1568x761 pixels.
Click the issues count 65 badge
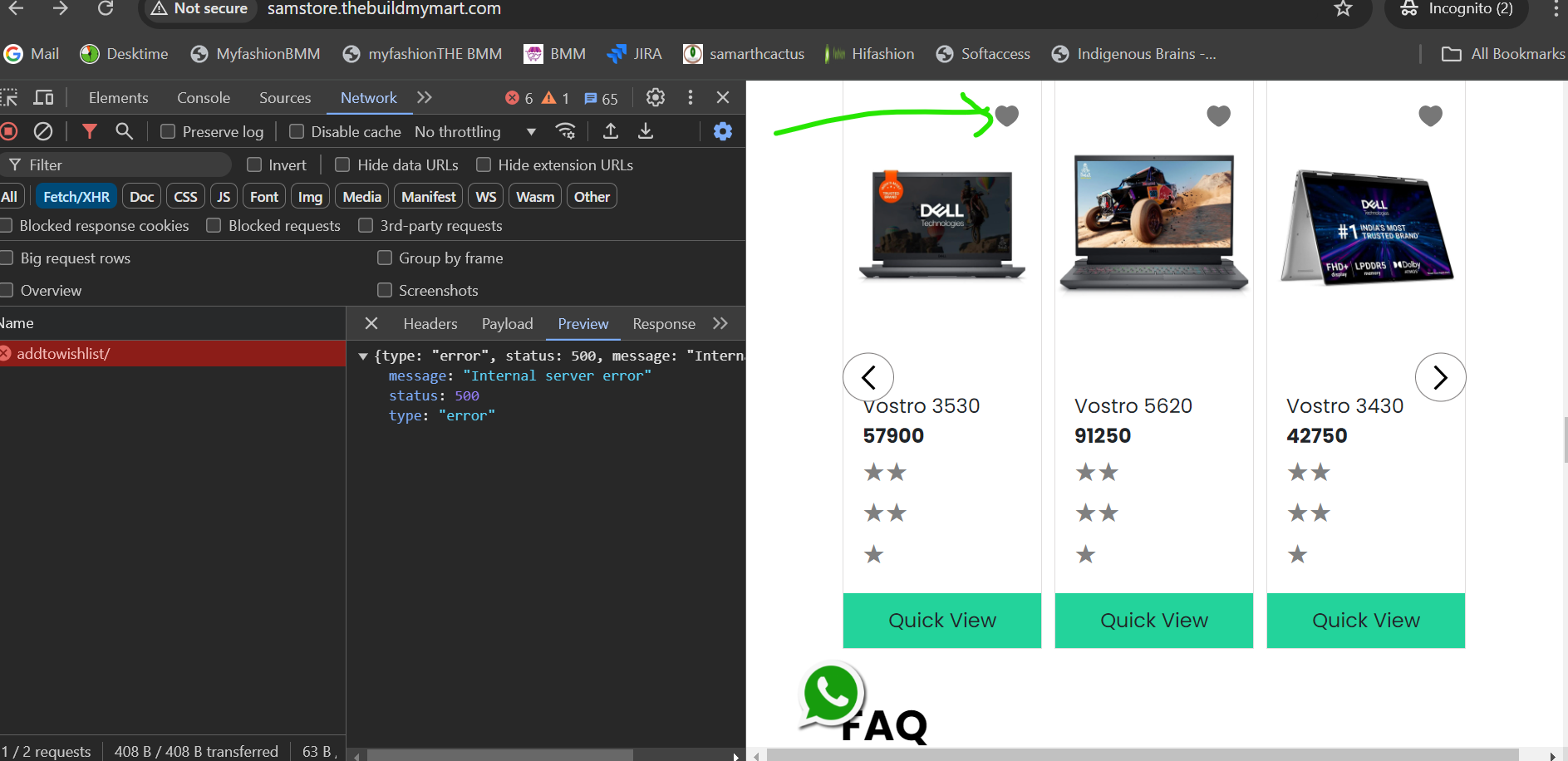(x=601, y=98)
